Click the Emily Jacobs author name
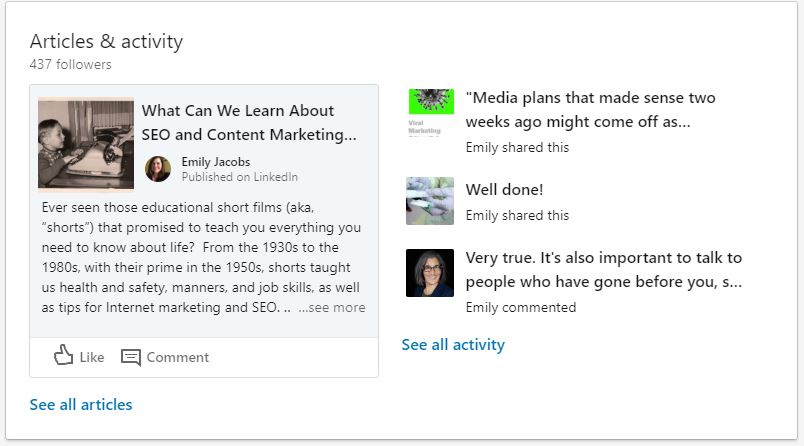804x446 pixels. (x=216, y=162)
